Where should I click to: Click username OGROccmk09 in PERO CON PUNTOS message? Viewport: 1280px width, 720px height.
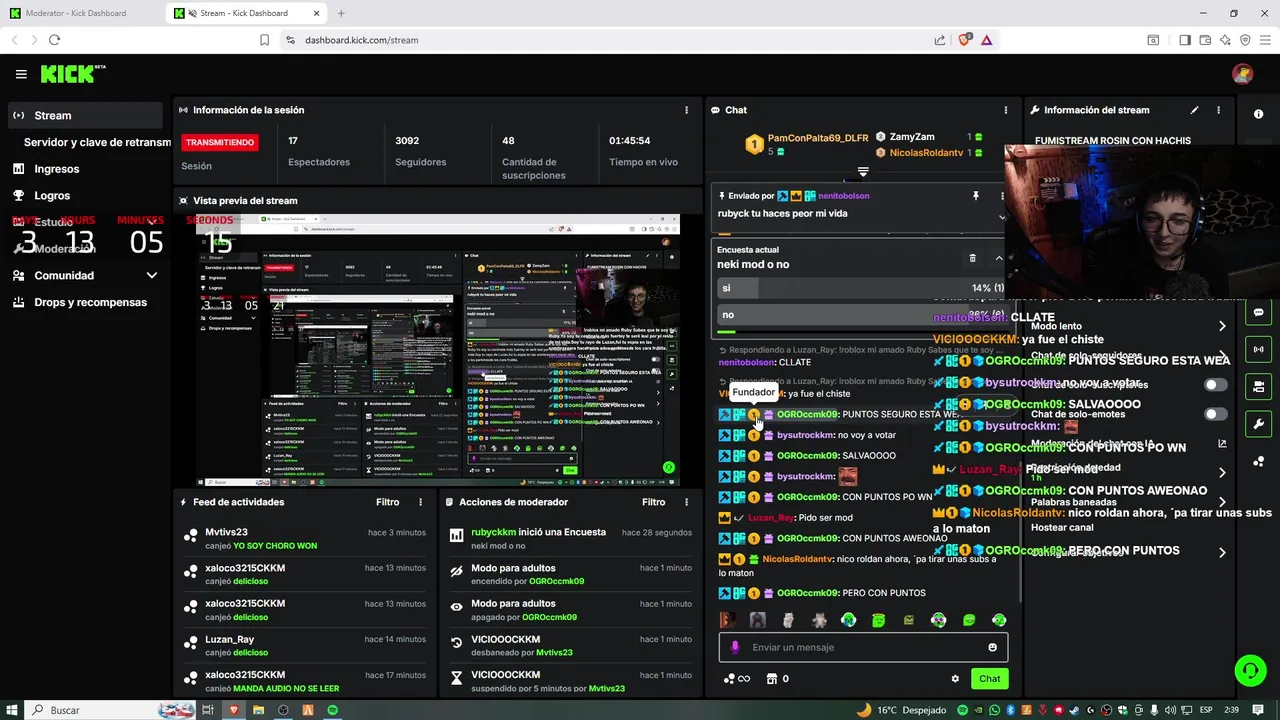point(807,593)
